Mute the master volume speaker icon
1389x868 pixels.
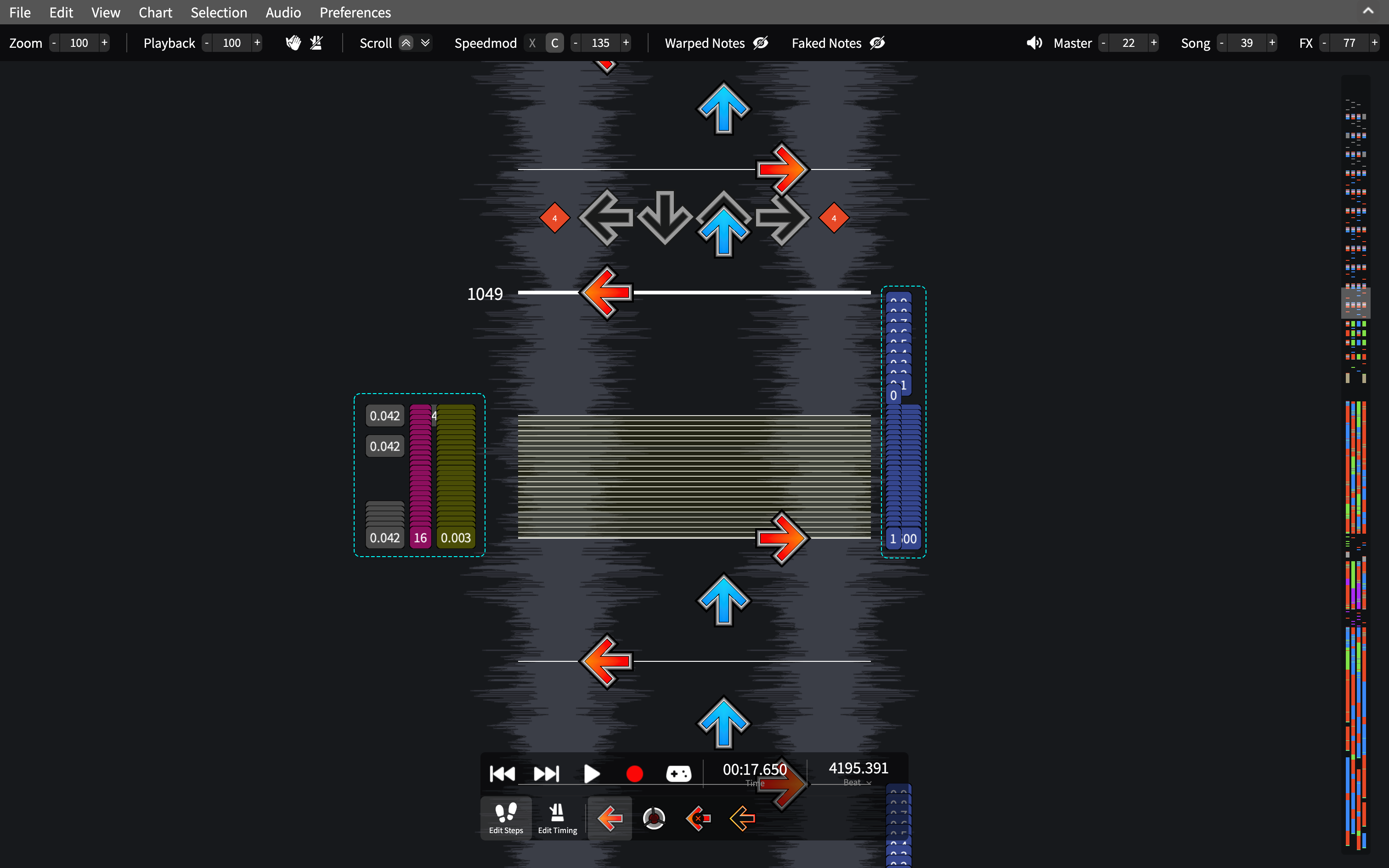(x=1034, y=43)
